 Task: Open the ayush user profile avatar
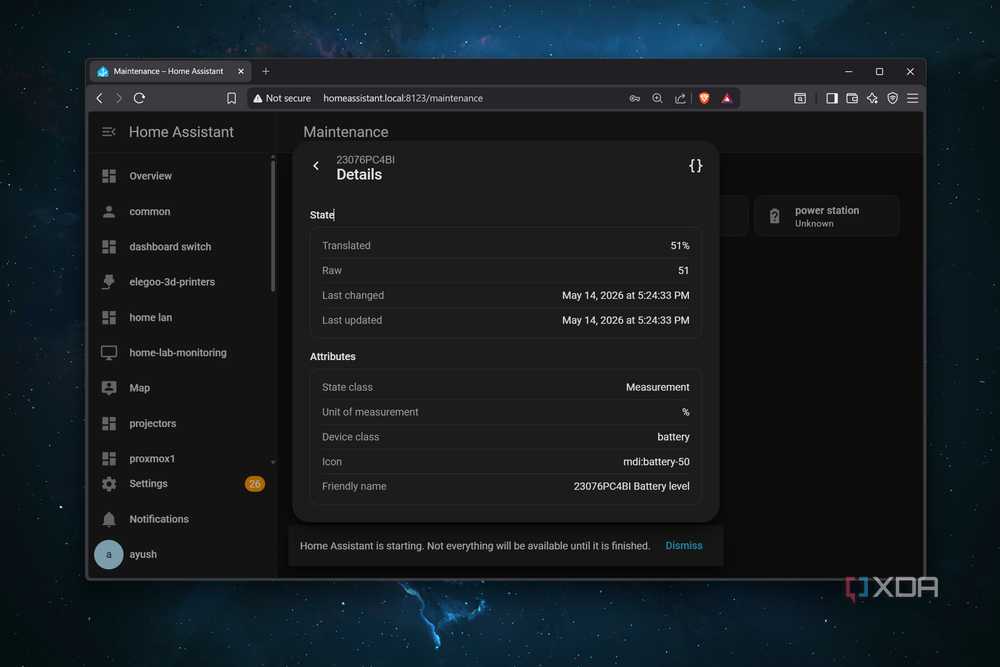click(x=108, y=554)
